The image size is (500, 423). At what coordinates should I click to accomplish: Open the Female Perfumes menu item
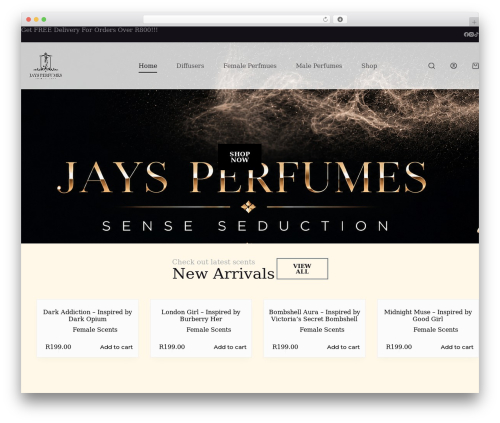tap(250, 66)
